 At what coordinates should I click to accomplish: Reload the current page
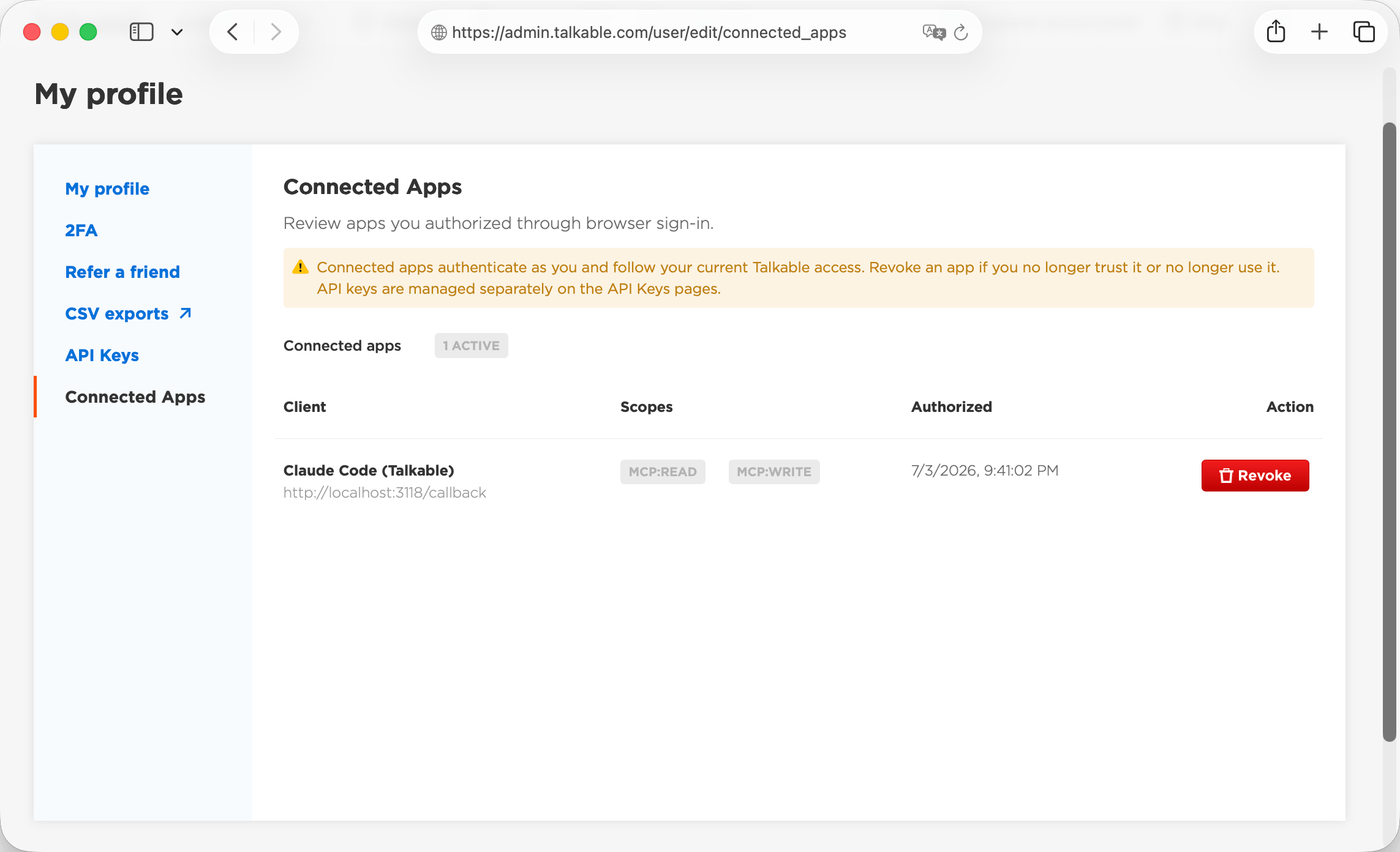961,32
